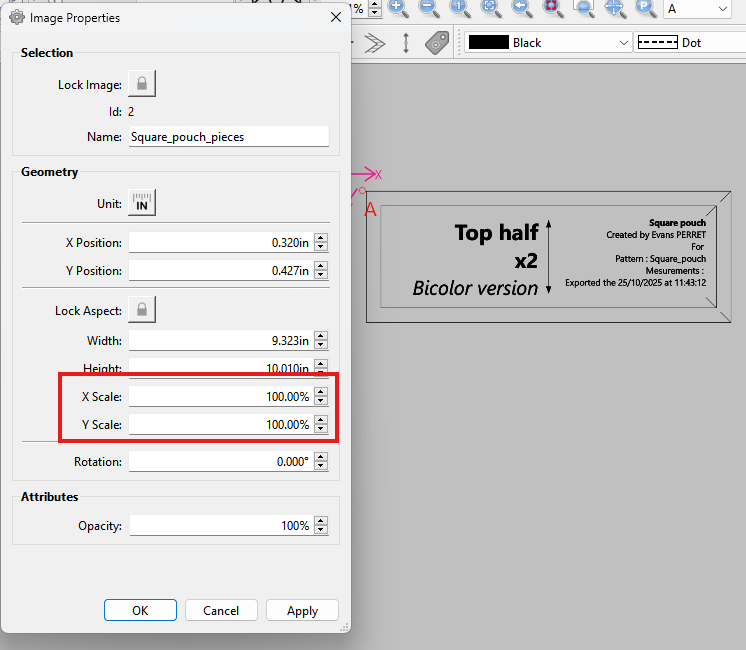Image resolution: width=746 pixels, height=650 pixels.
Task: Click the Zoom Previous arrow icon
Action: [x=522, y=8]
